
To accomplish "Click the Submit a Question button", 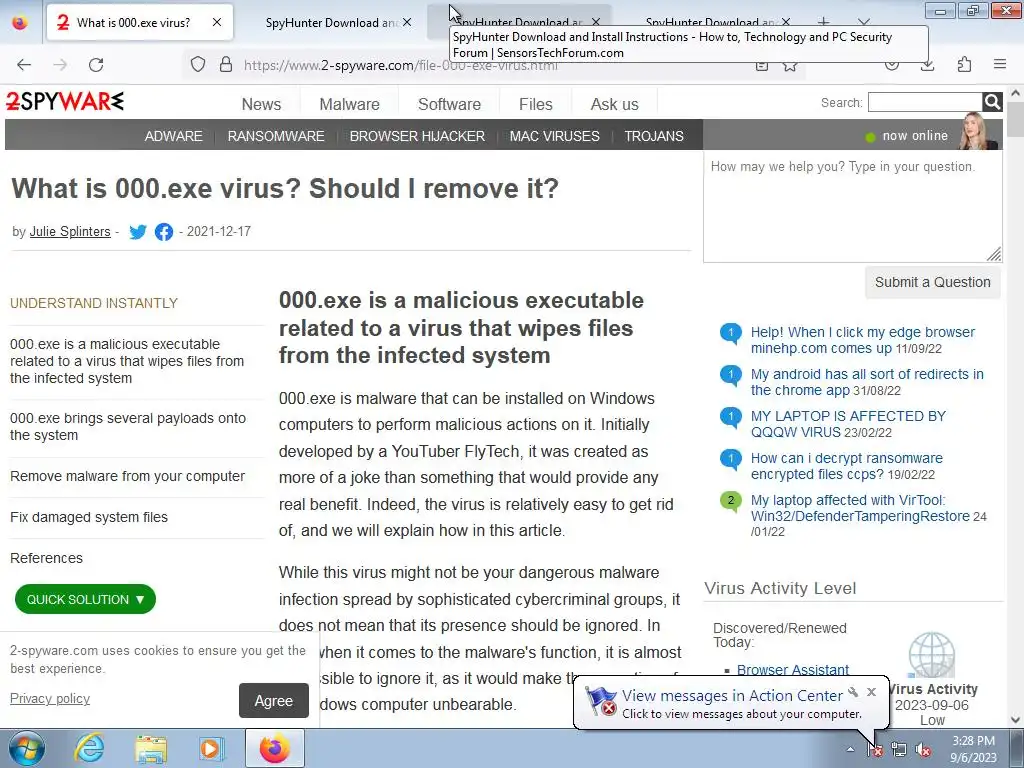I will click(x=933, y=282).
